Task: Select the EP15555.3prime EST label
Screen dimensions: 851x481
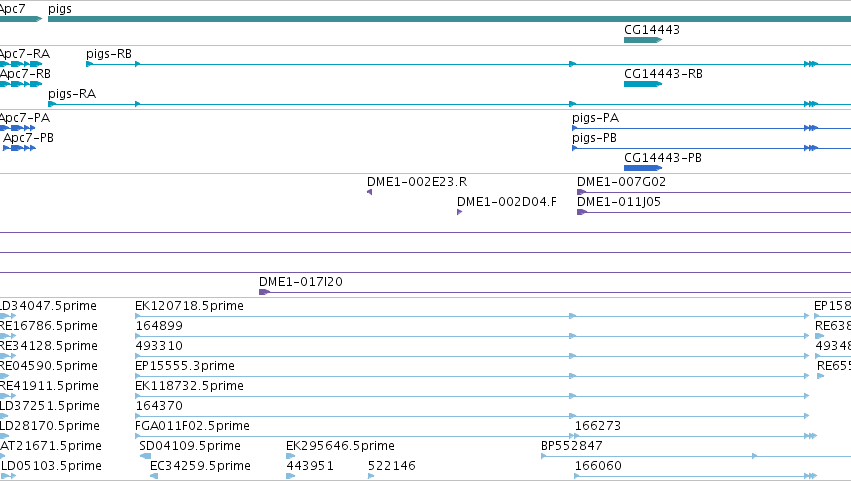Action: coord(185,366)
